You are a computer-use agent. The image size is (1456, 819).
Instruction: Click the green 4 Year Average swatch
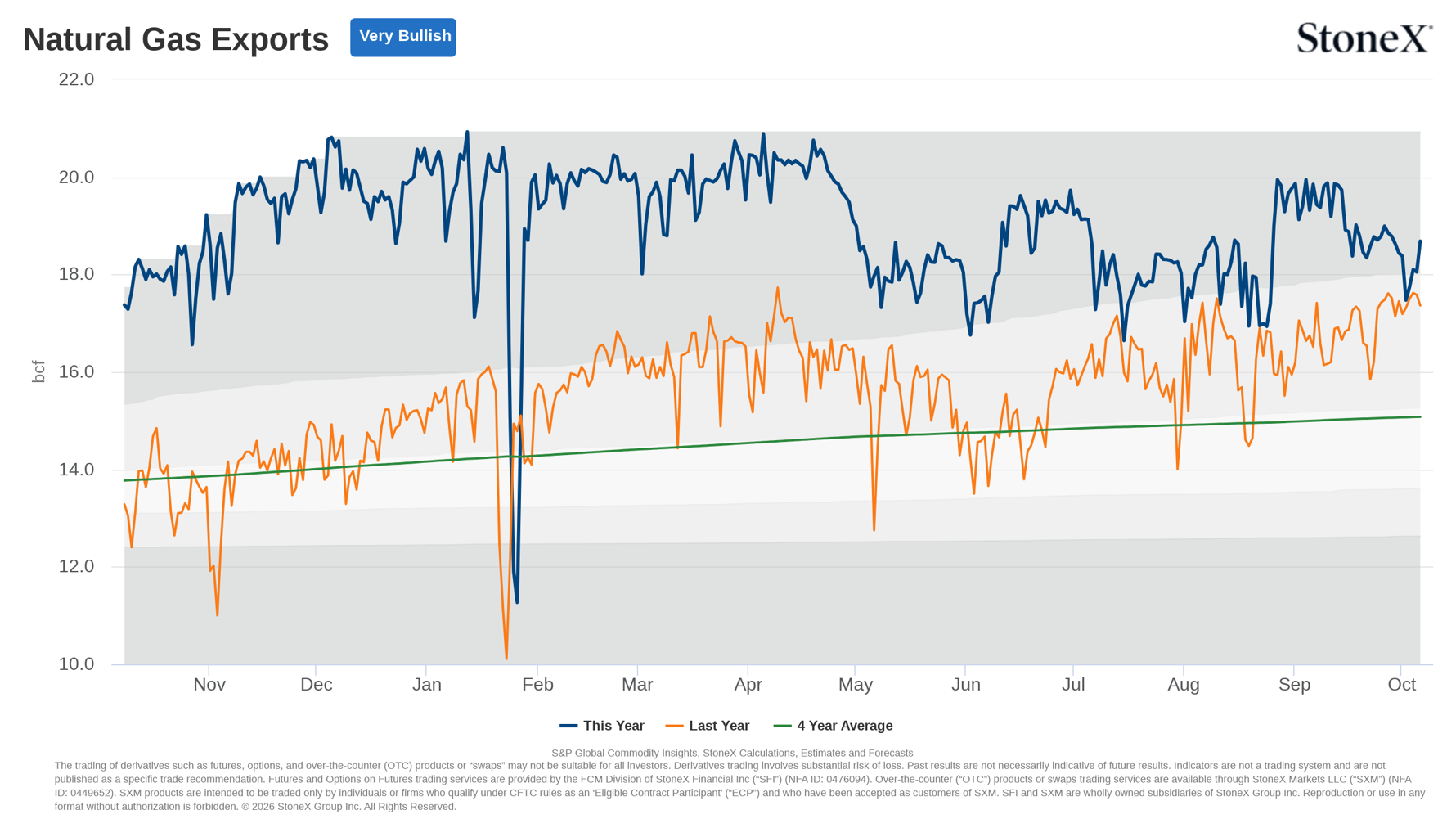(x=783, y=726)
